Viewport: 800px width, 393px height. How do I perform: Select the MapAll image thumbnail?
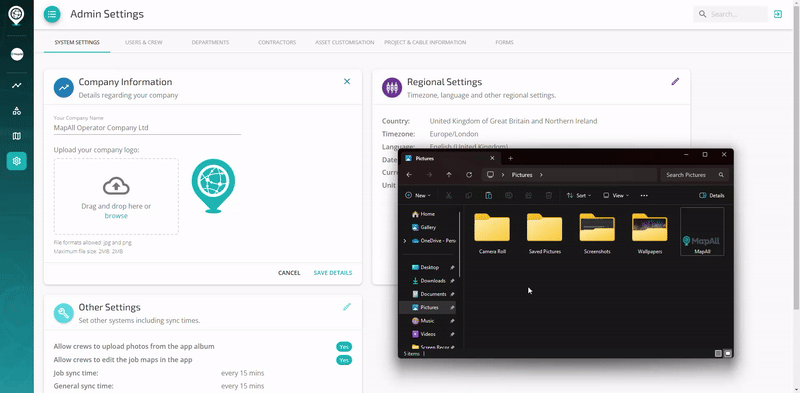tap(702, 231)
